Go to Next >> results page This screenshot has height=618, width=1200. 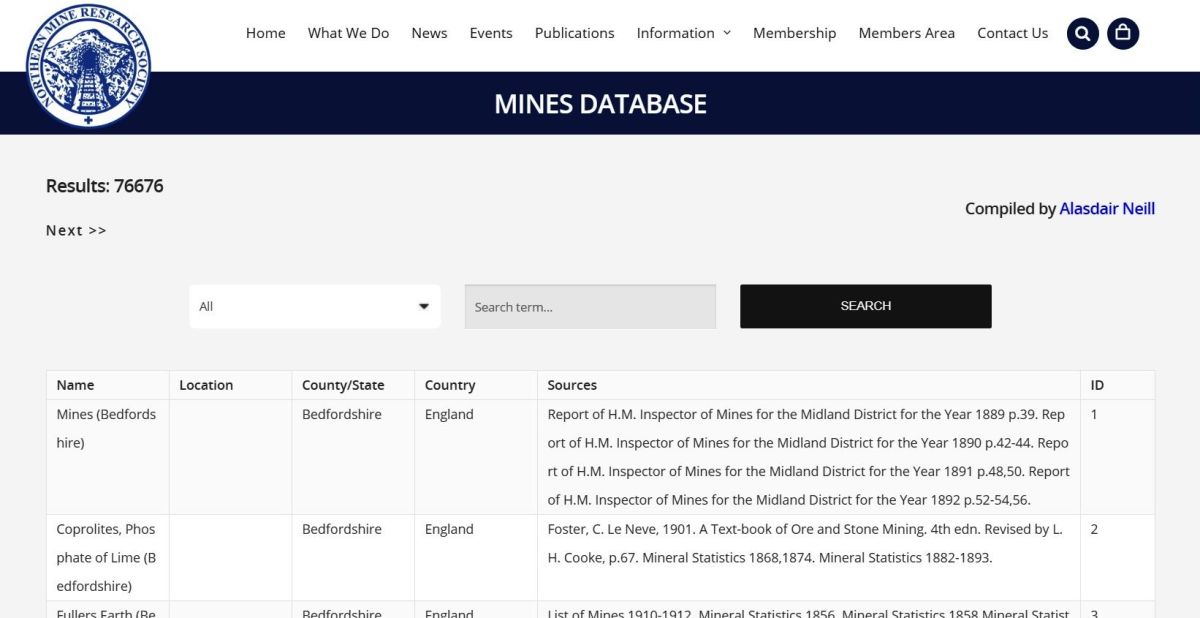click(x=76, y=231)
